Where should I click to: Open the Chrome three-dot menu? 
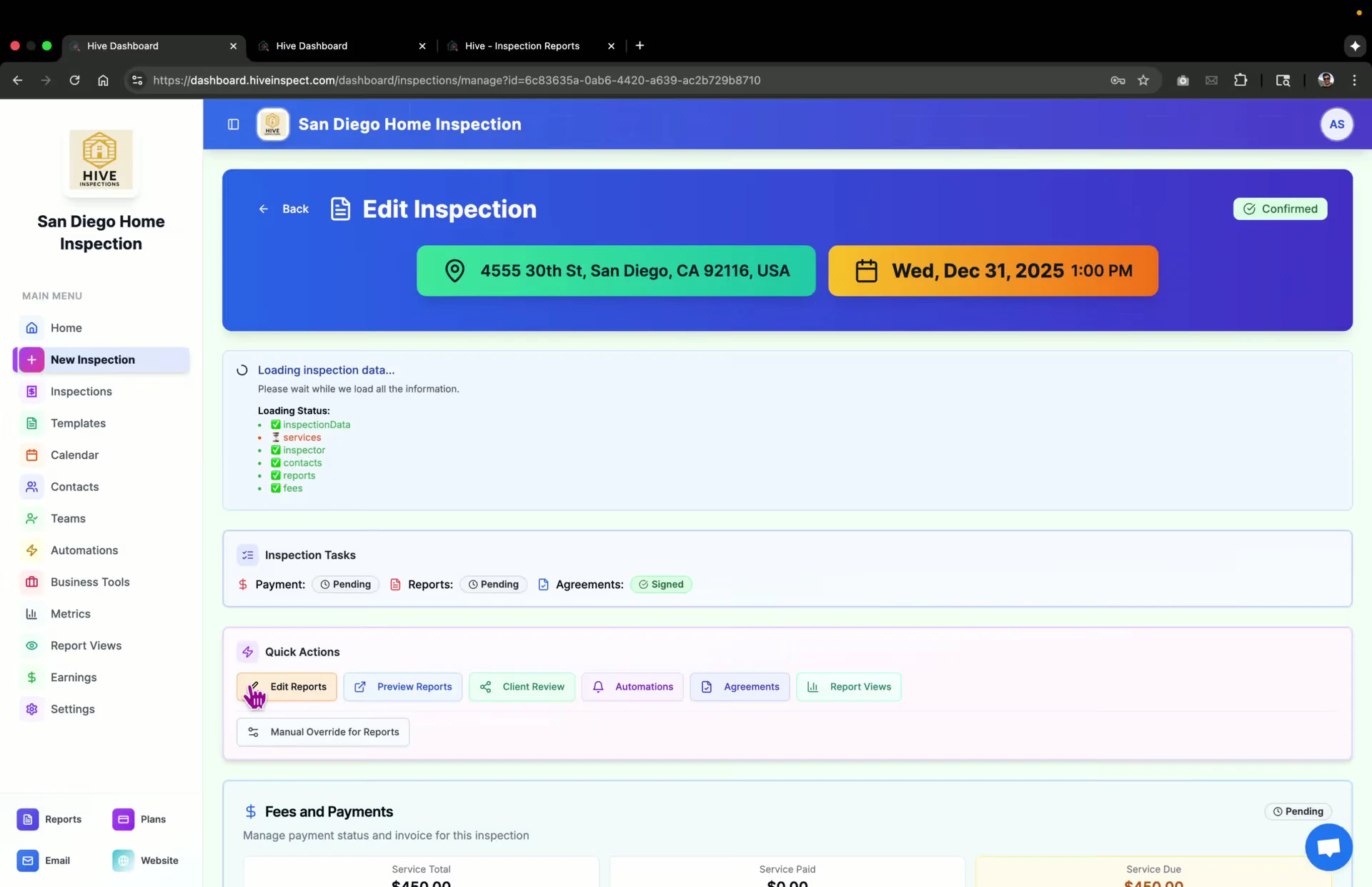tap(1354, 80)
